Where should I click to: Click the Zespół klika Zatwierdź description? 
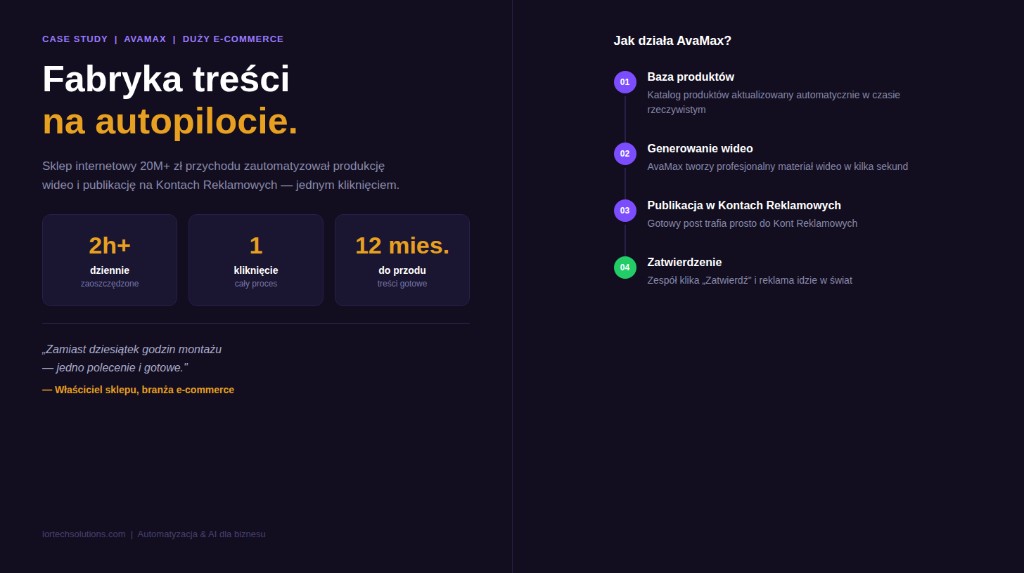(x=749, y=280)
